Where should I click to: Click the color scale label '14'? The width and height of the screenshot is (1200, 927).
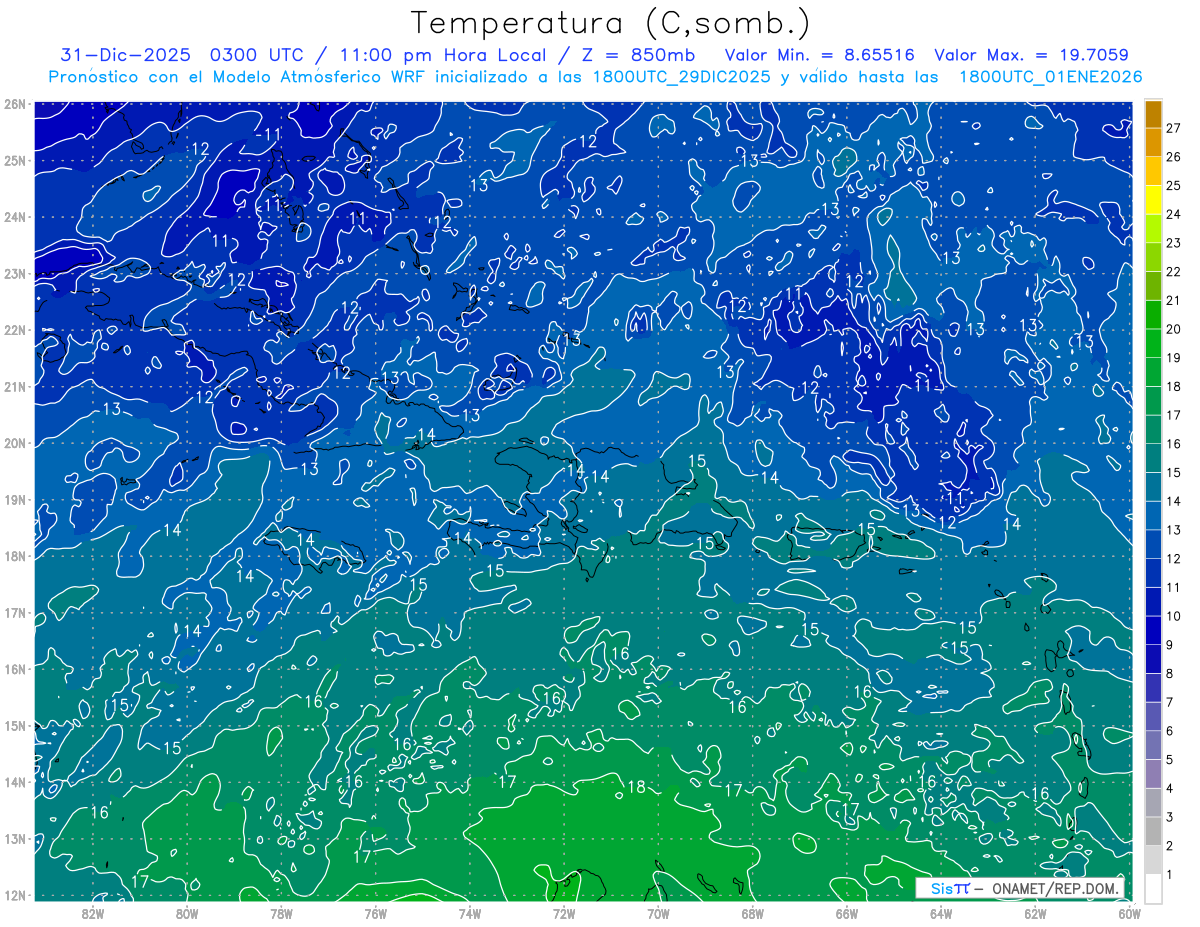(x=1174, y=501)
